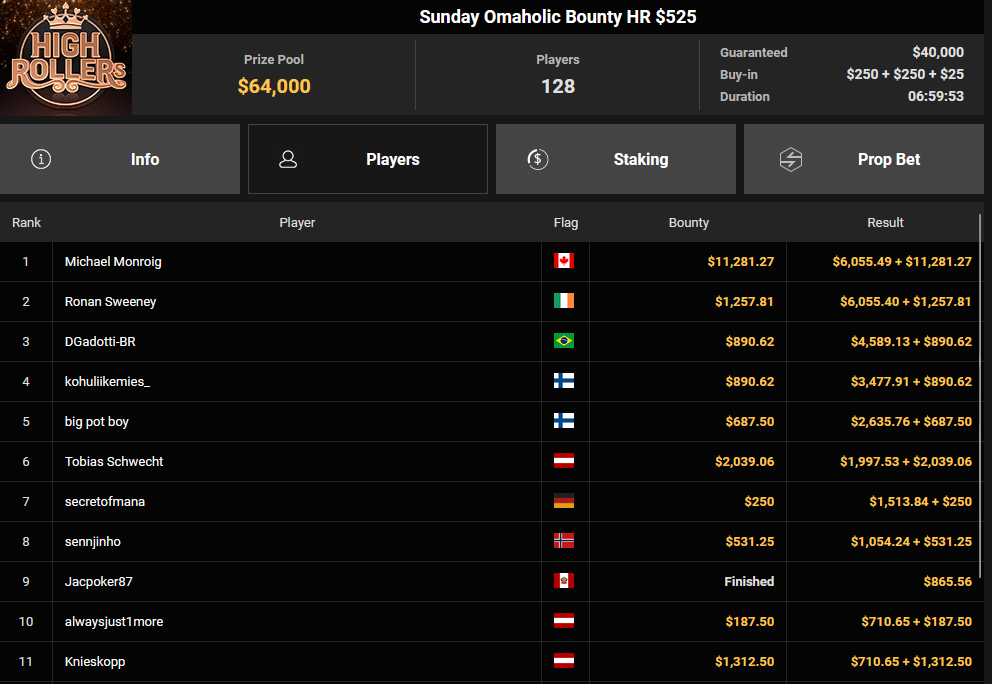Click the Players person icon
Screen dimensions: 992x684
click(x=288, y=159)
